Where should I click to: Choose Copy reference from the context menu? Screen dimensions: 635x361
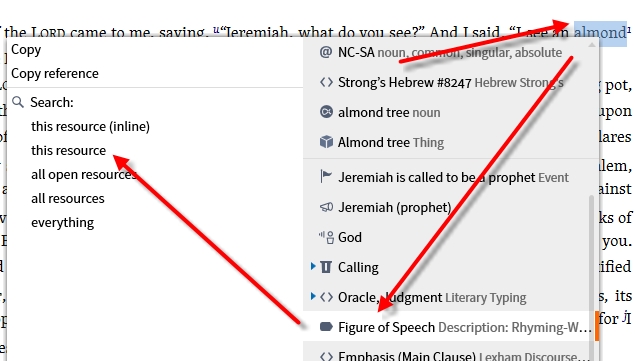55,73
